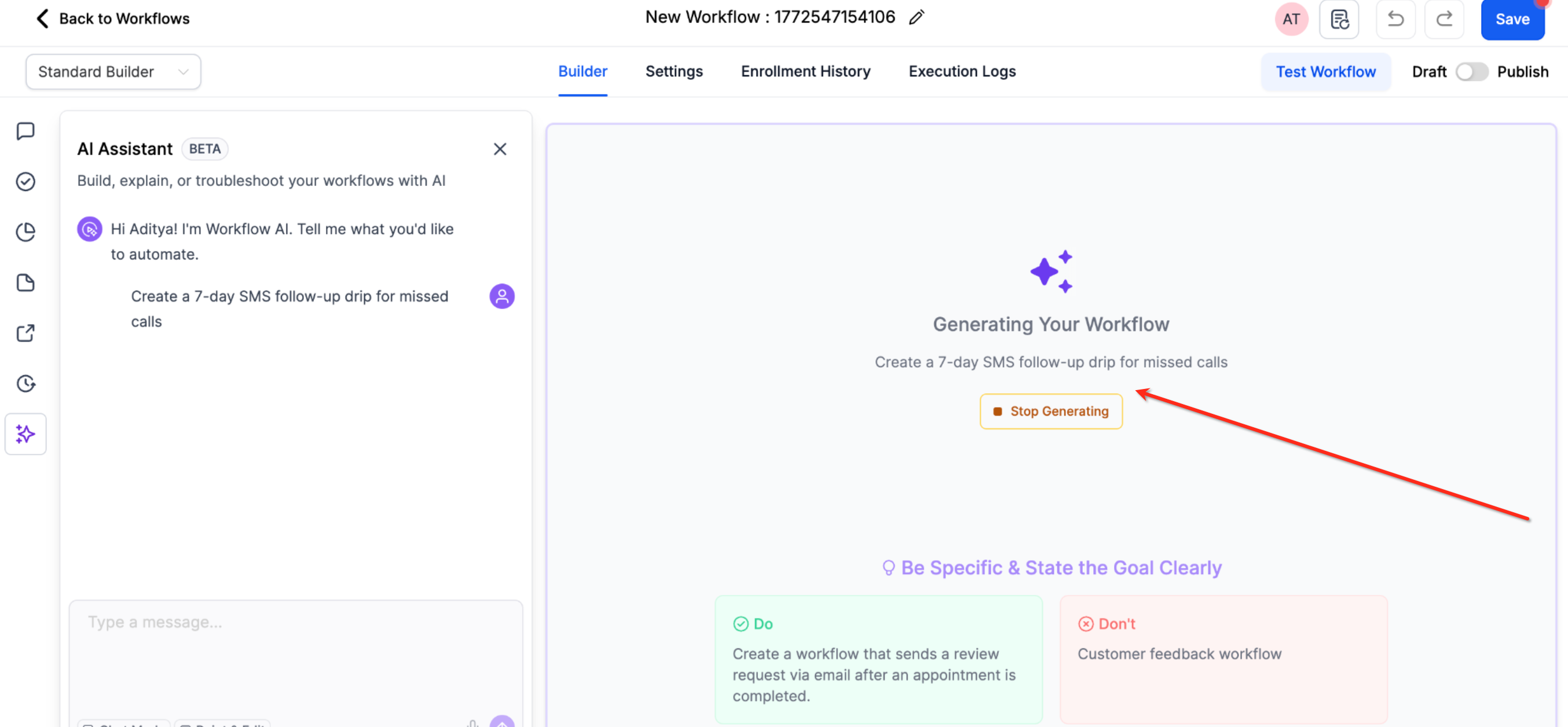
Task: Open the notes document icon near avatar
Action: pyautogui.click(x=1339, y=20)
